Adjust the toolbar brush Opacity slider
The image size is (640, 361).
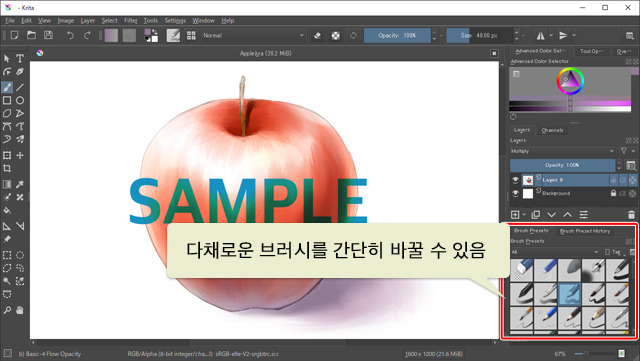[397, 36]
